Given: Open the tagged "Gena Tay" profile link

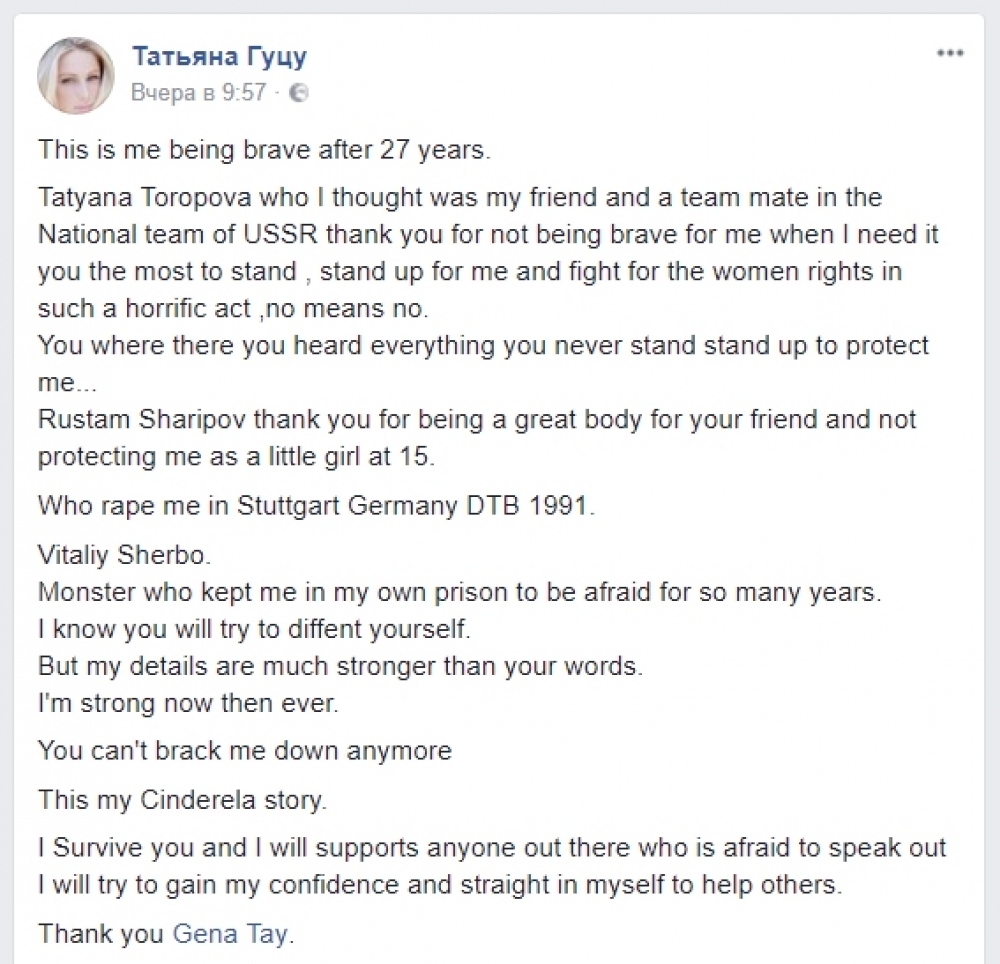Looking at the screenshot, I should [x=230, y=935].
